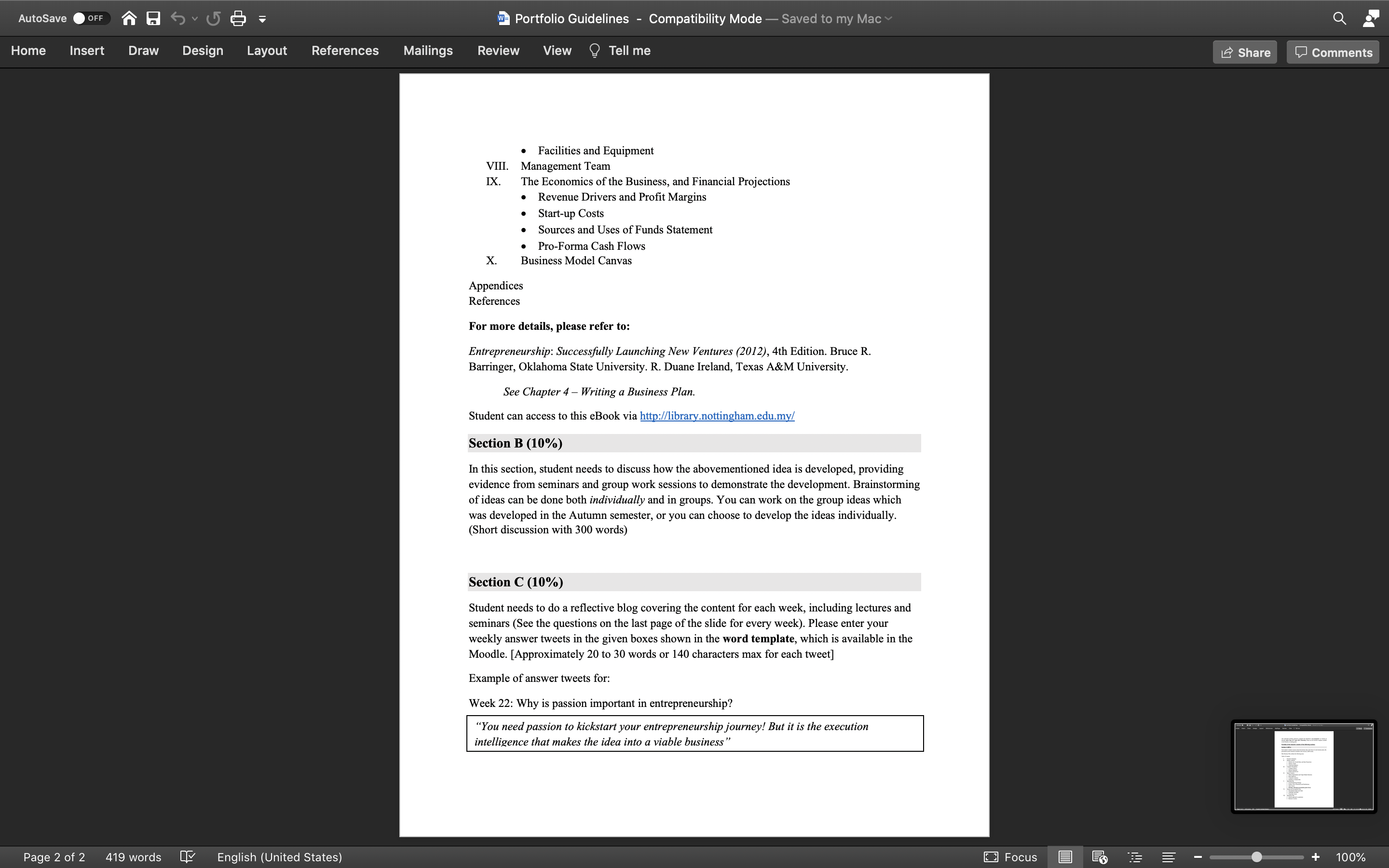
Task: Open the Undo dropdown arrow
Action: click(x=195, y=18)
